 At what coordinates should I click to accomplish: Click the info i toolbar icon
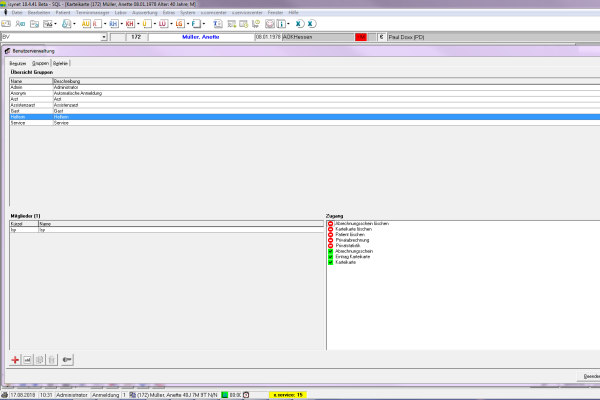click(x=281, y=24)
